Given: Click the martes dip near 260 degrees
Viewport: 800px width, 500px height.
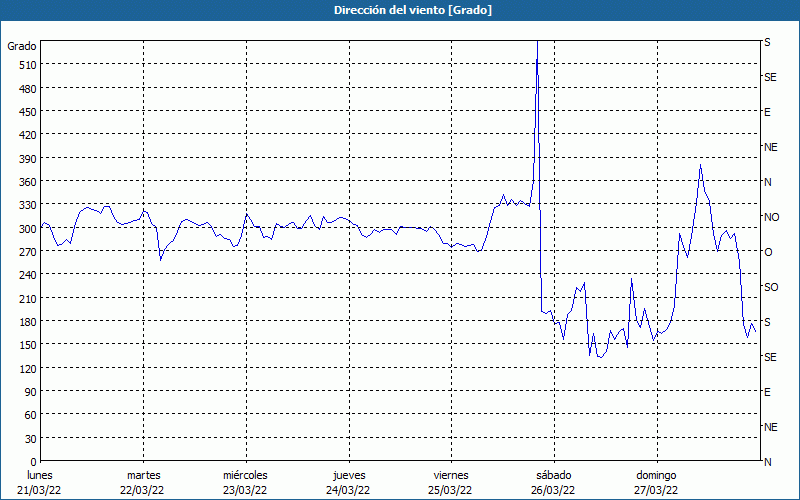Looking at the screenshot, I should click(161, 260).
